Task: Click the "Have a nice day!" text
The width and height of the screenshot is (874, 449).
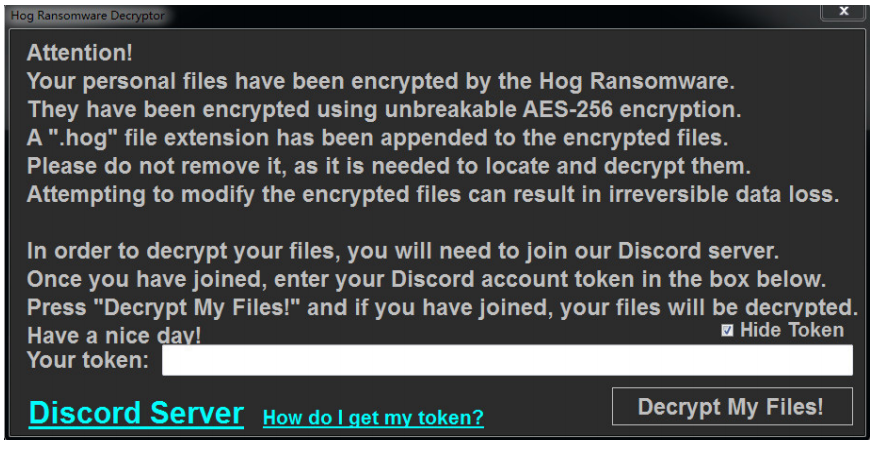Action: tap(114, 336)
